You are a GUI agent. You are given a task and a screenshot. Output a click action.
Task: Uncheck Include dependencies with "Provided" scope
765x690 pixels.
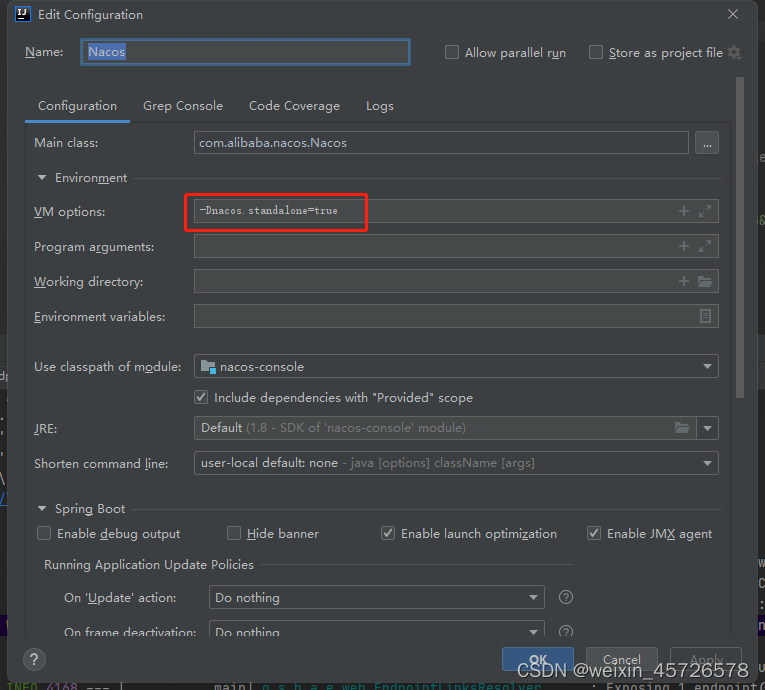[x=201, y=397]
